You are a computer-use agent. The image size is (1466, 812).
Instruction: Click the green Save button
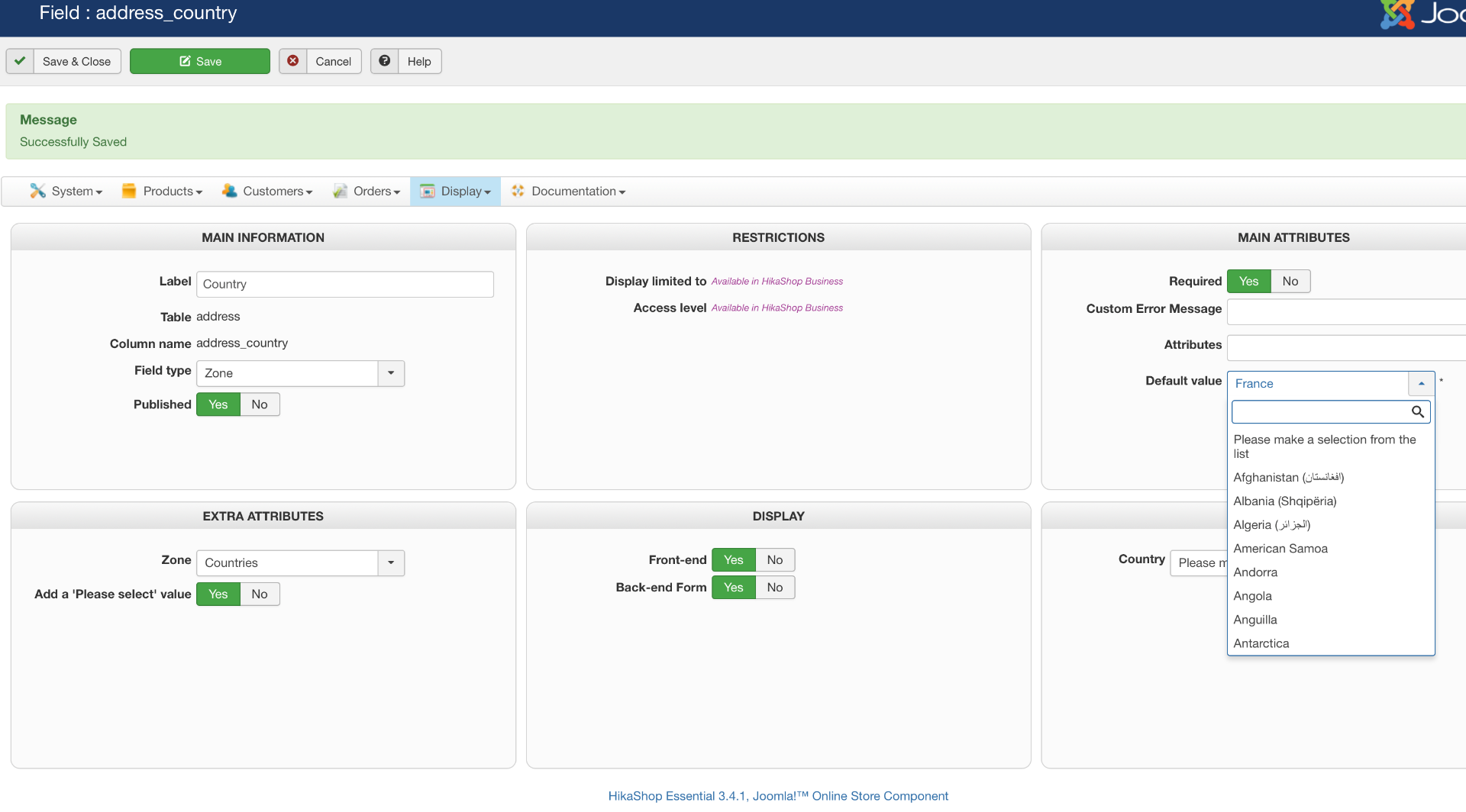pyautogui.click(x=200, y=61)
